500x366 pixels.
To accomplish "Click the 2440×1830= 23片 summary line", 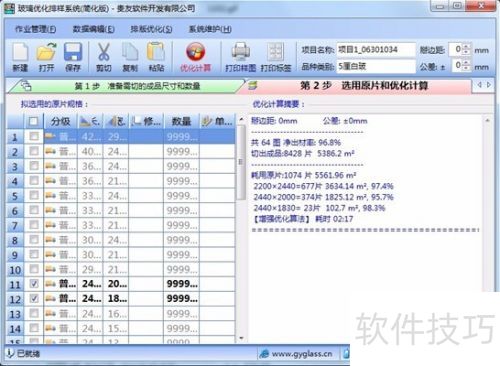I will pyautogui.click(x=319, y=208).
